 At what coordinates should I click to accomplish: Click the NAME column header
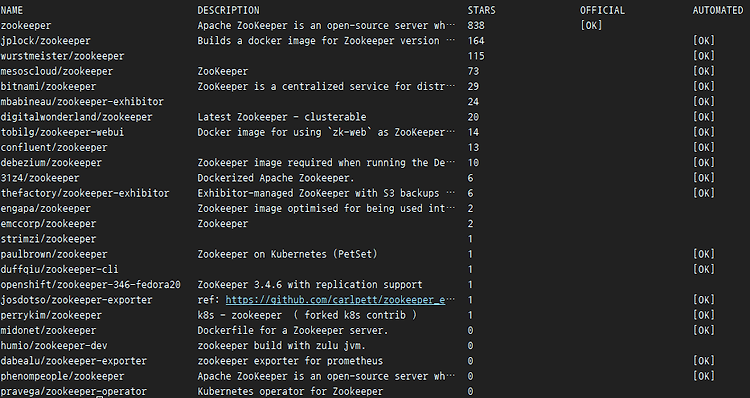(x=11, y=10)
